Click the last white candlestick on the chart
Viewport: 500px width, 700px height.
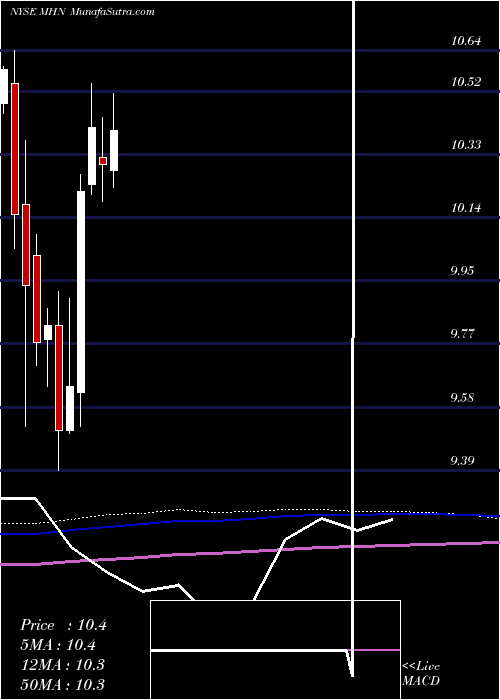[x=114, y=150]
